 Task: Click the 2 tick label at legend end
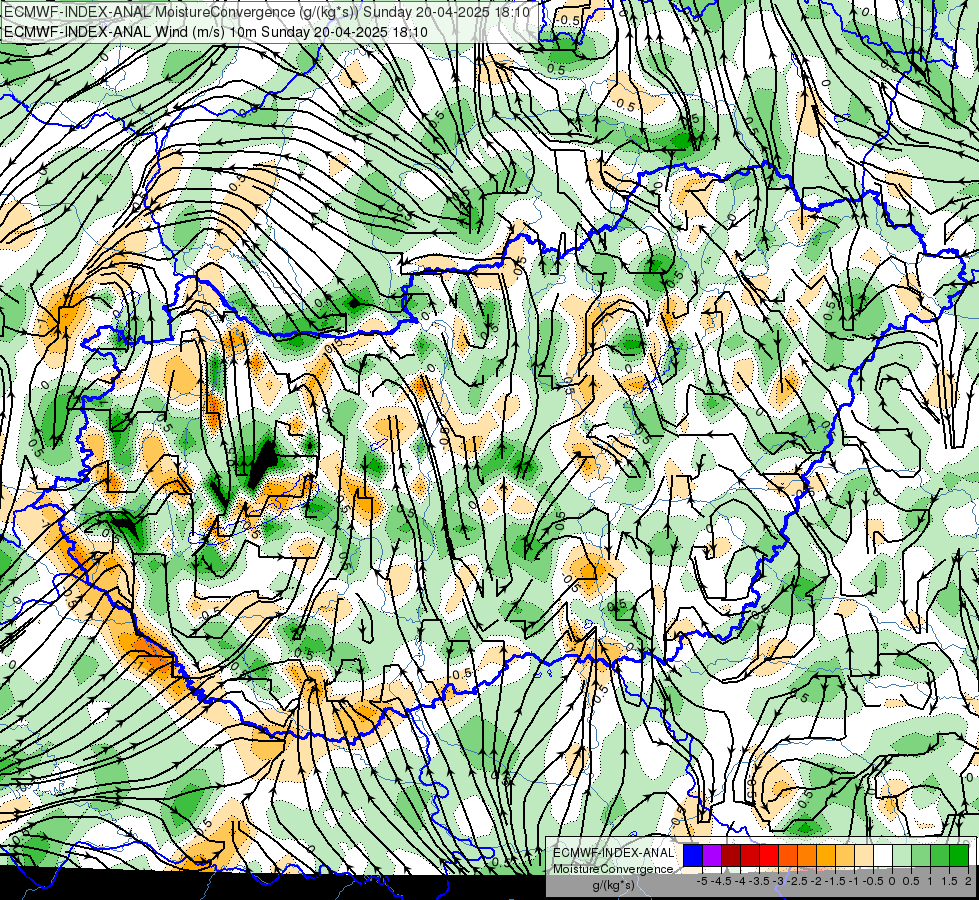(x=968, y=881)
